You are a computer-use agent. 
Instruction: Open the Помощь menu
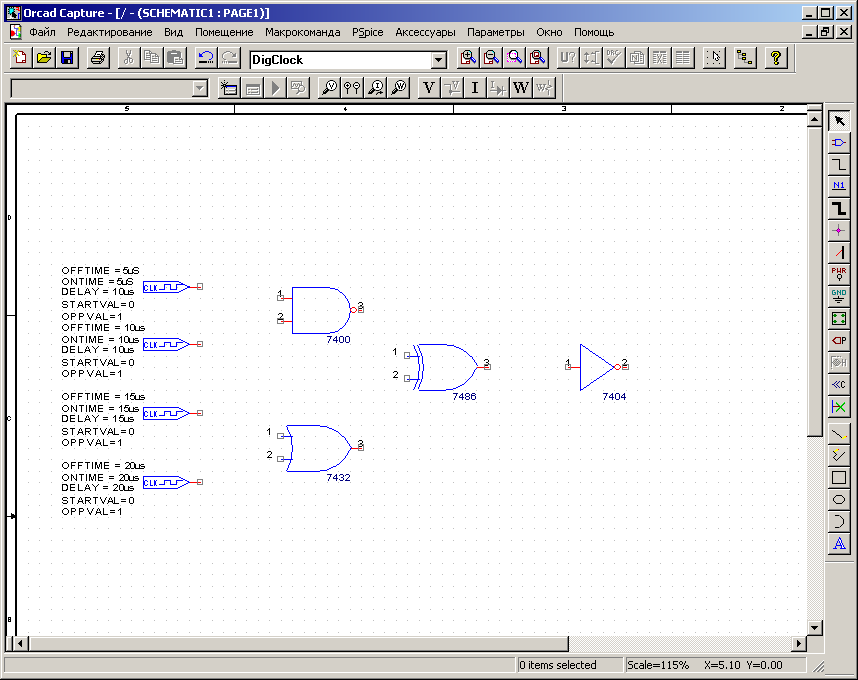coord(594,32)
